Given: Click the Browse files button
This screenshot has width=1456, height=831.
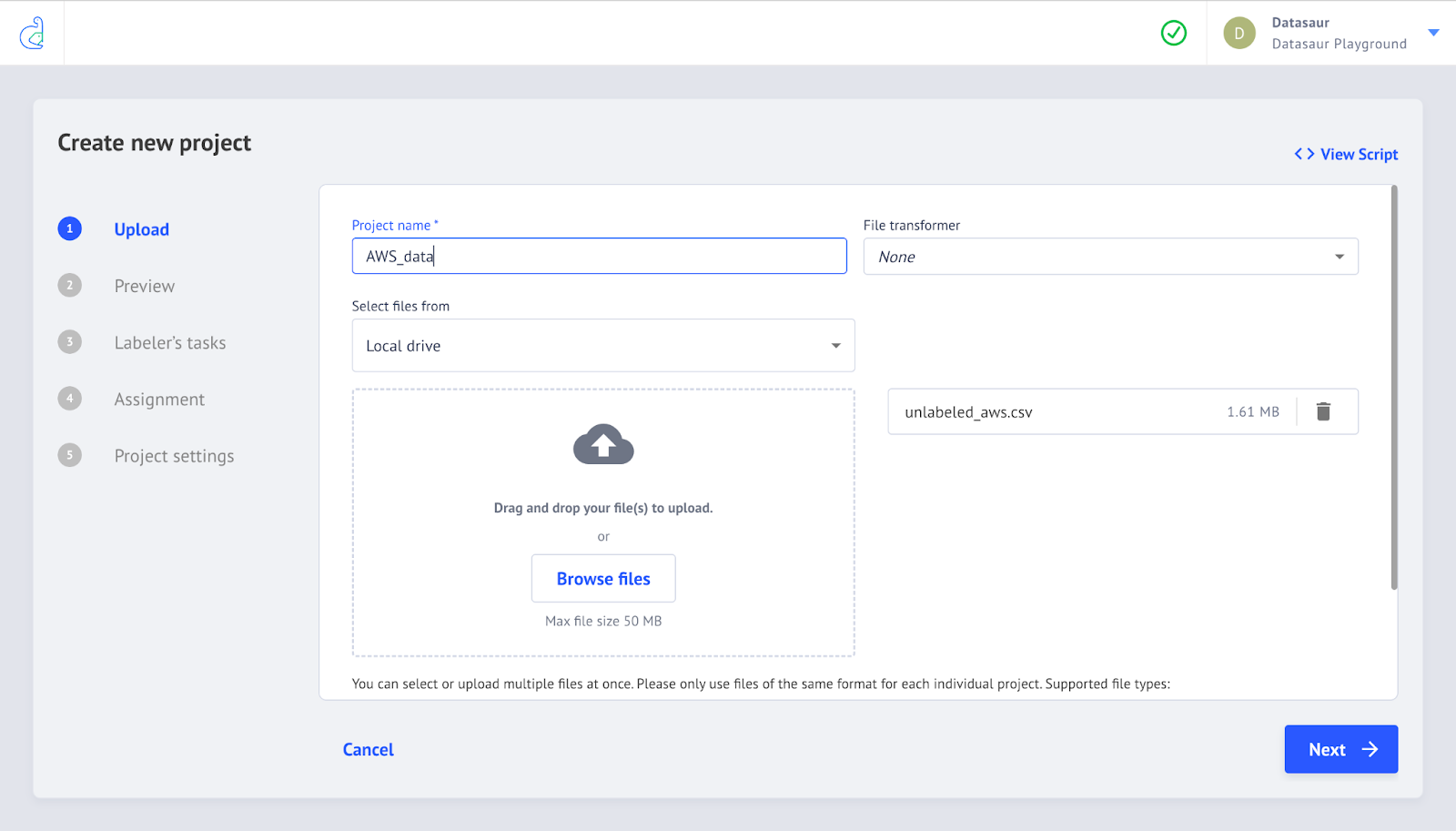Looking at the screenshot, I should 603,578.
